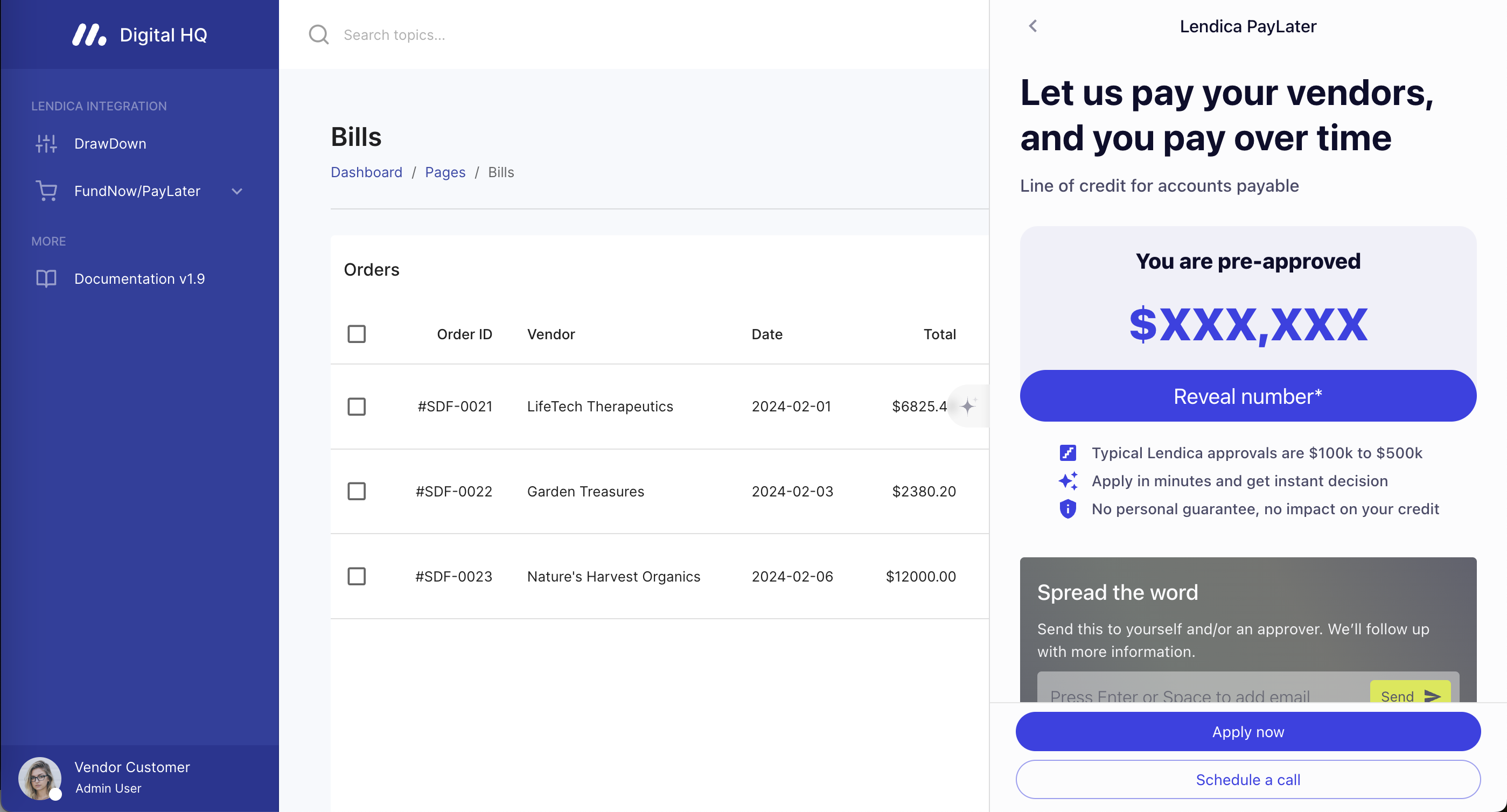Go to Pages breadcrumb link

(x=444, y=172)
